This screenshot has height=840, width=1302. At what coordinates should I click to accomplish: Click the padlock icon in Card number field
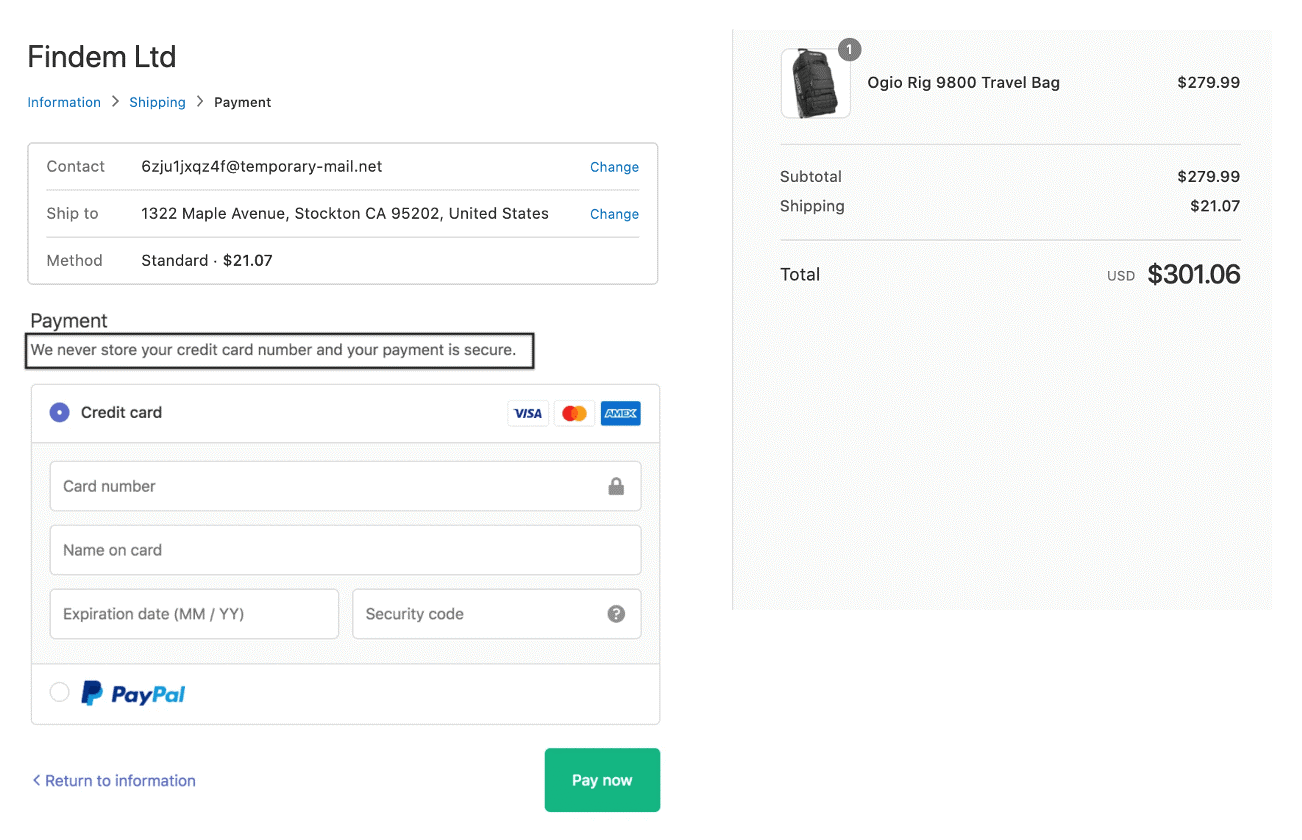pyautogui.click(x=616, y=486)
